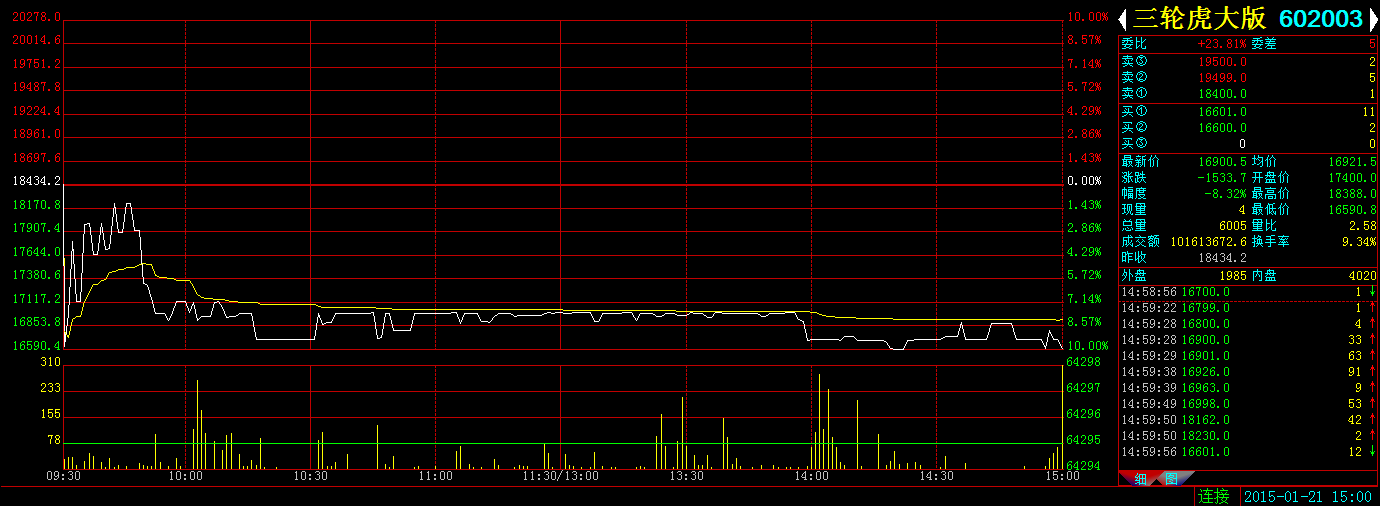Click the 连接 connection status indicator
Screen dimensions: 1380x506
click(x=1214, y=496)
